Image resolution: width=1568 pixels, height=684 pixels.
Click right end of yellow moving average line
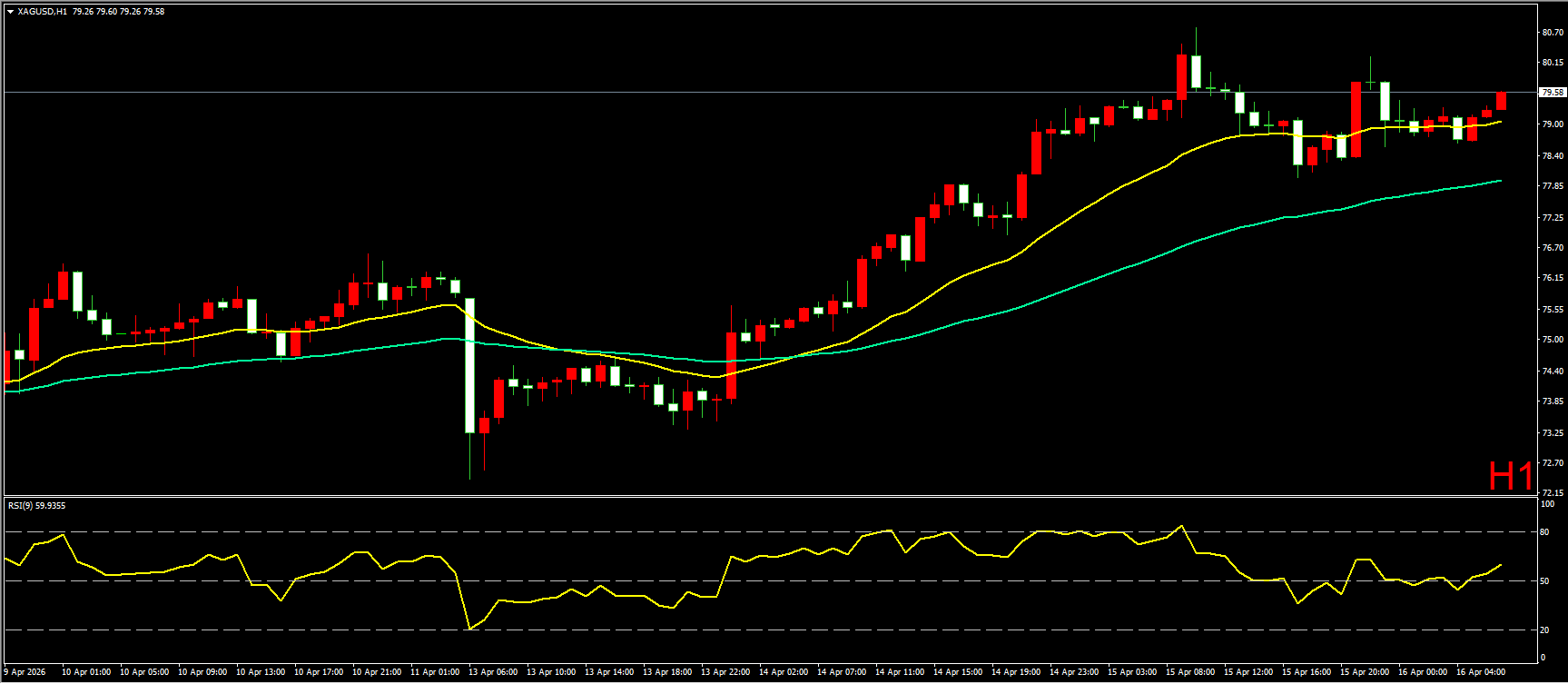point(1500,121)
